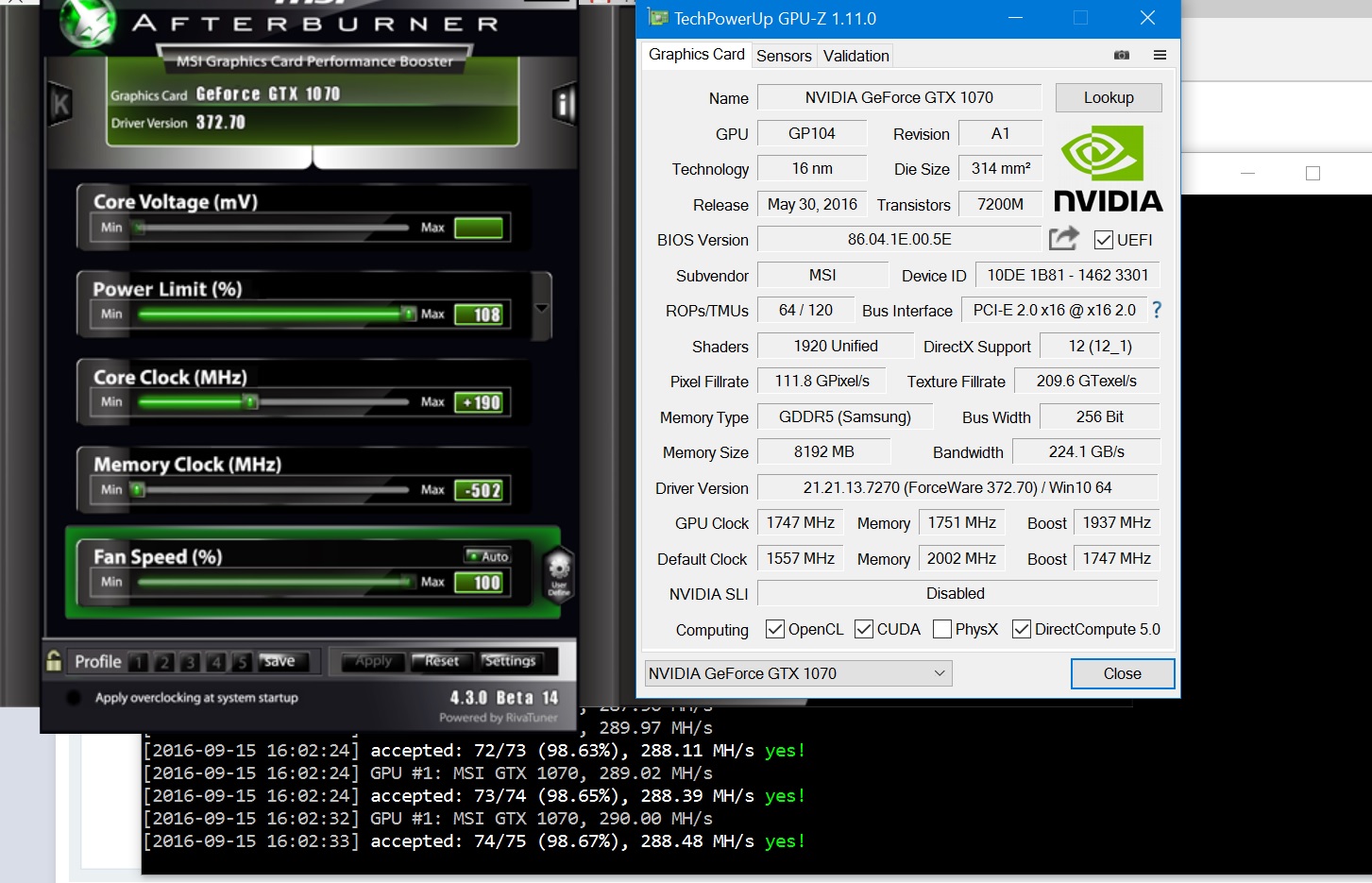Click the Lookup button
The height and width of the screenshot is (883, 1372).
click(1109, 97)
